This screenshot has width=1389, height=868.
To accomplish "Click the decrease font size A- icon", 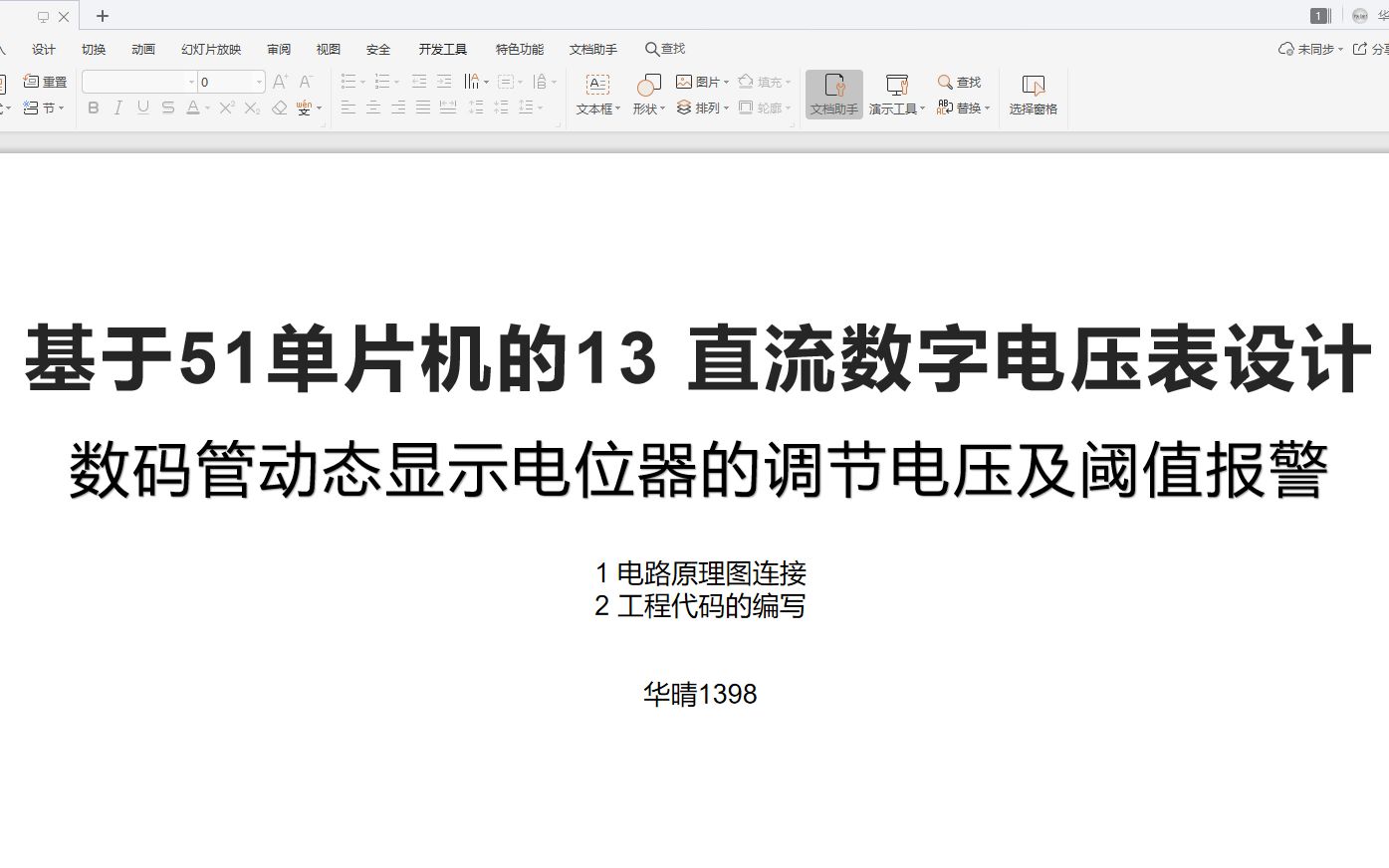I will tap(307, 82).
